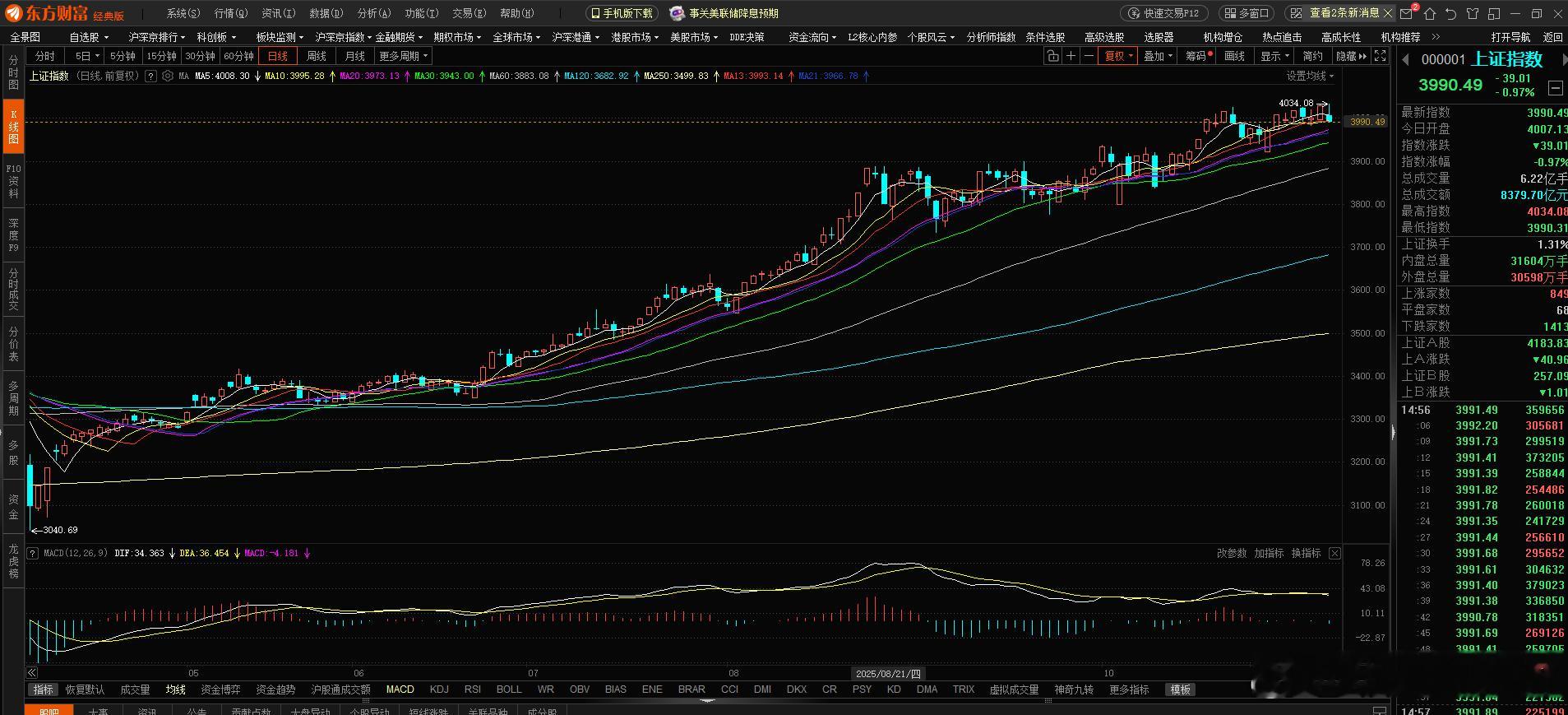Close the MACD indicator panel
This screenshot has width=1568, height=715.
(1334, 553)
